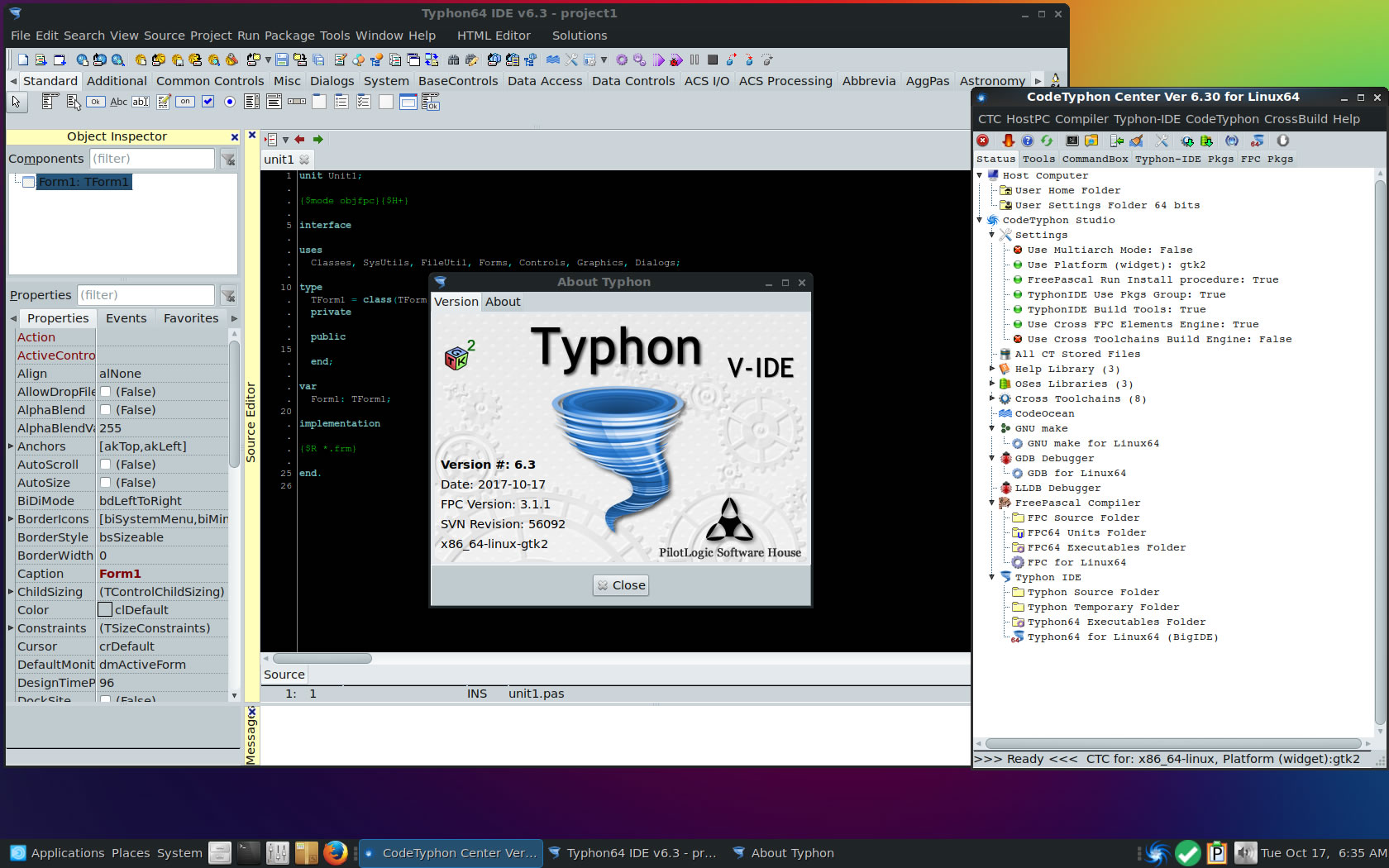Open the terminal icon in CodeTyphon Center toolbar
Image resolution: width=1389 pixels, height=868 pixels.
coord(1072,141)
